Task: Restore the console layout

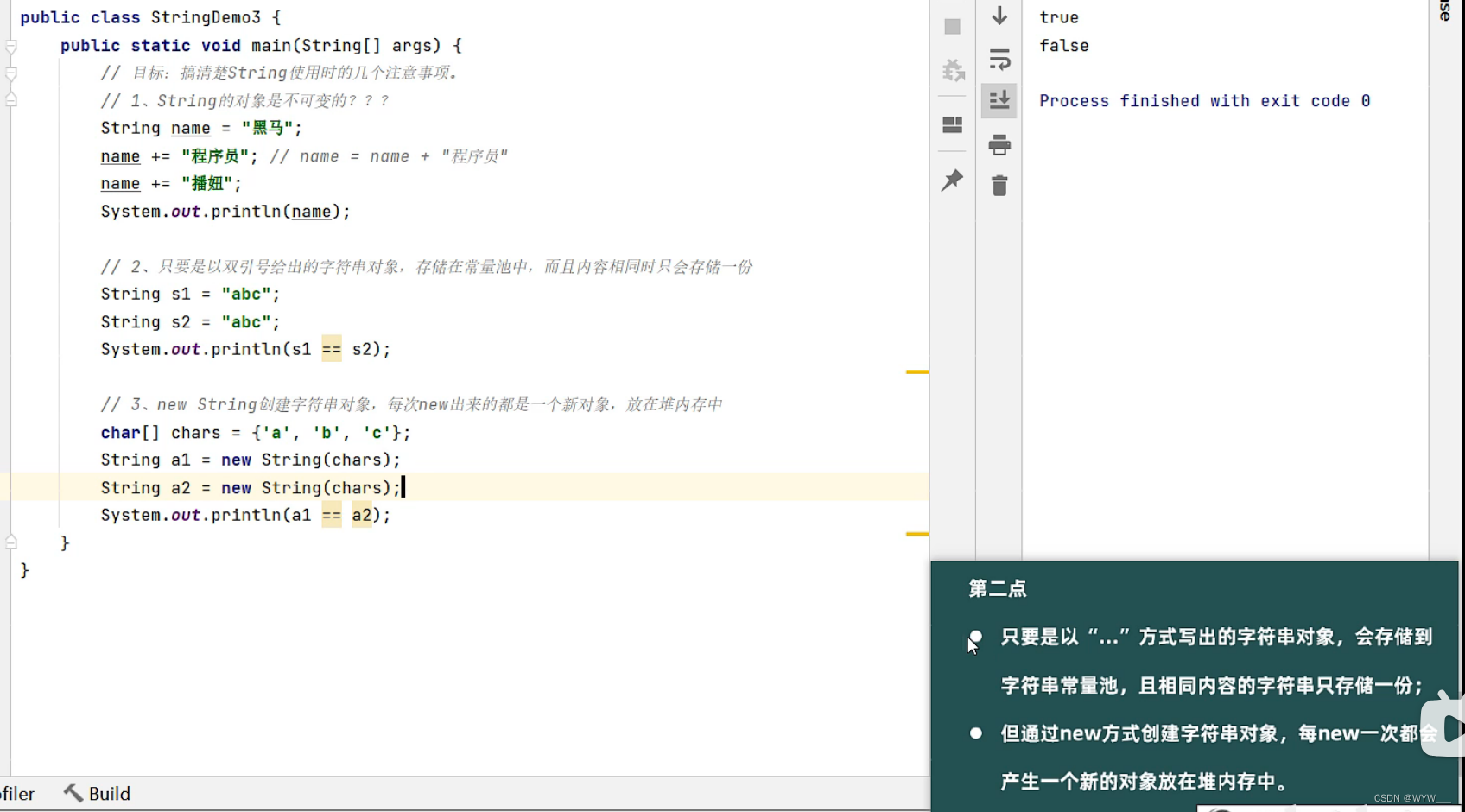Action: tap(952, 125)
